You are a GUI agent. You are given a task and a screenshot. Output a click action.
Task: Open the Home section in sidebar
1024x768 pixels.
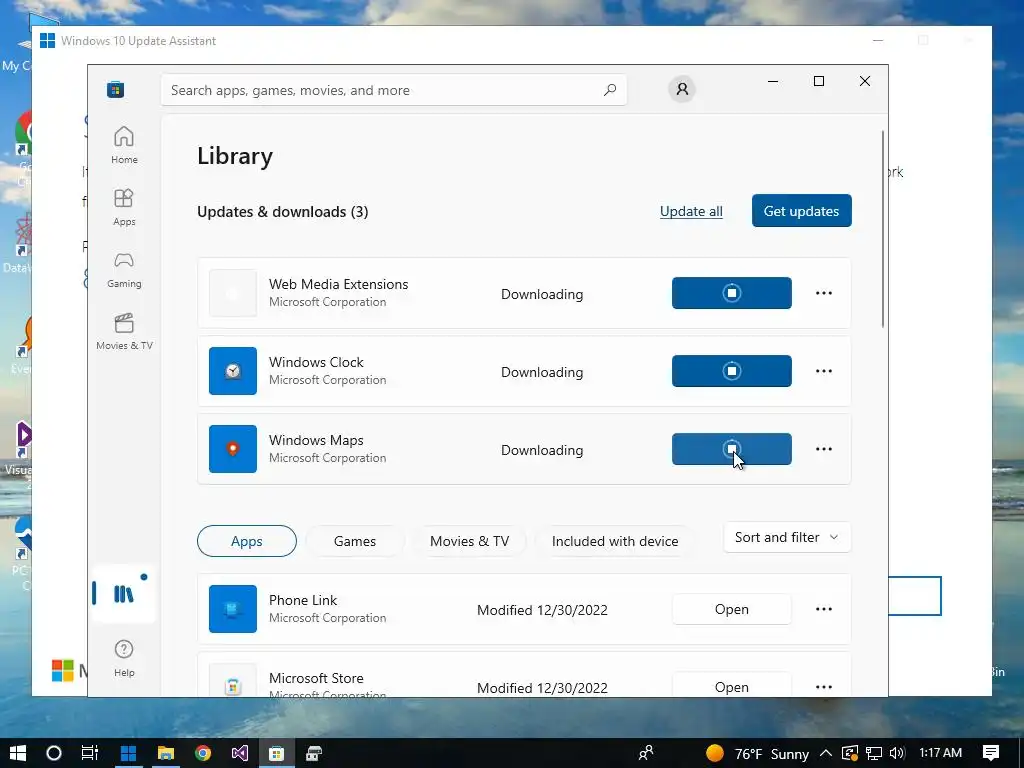124,145
